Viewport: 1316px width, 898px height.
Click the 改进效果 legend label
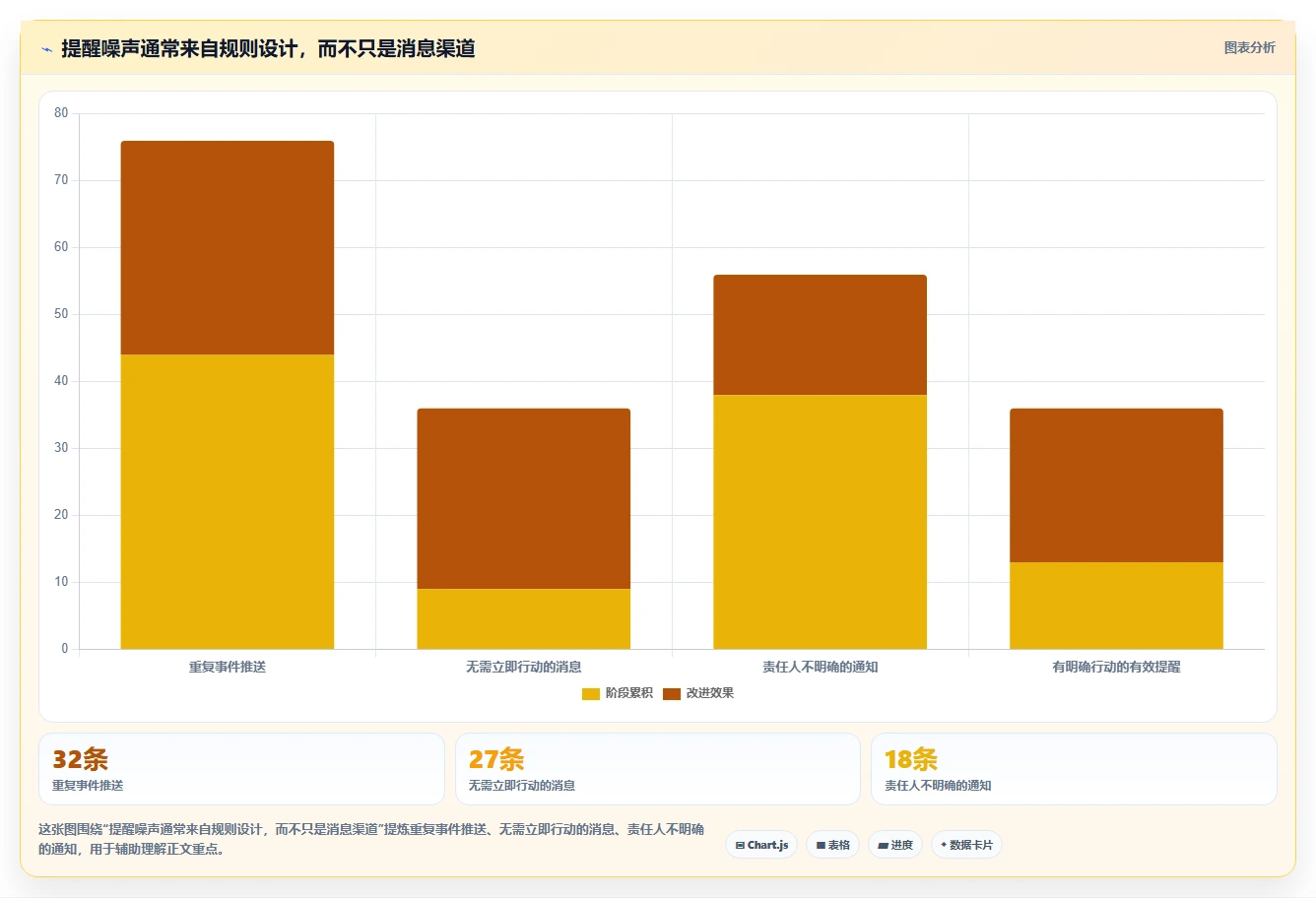[x=709, y=693]
